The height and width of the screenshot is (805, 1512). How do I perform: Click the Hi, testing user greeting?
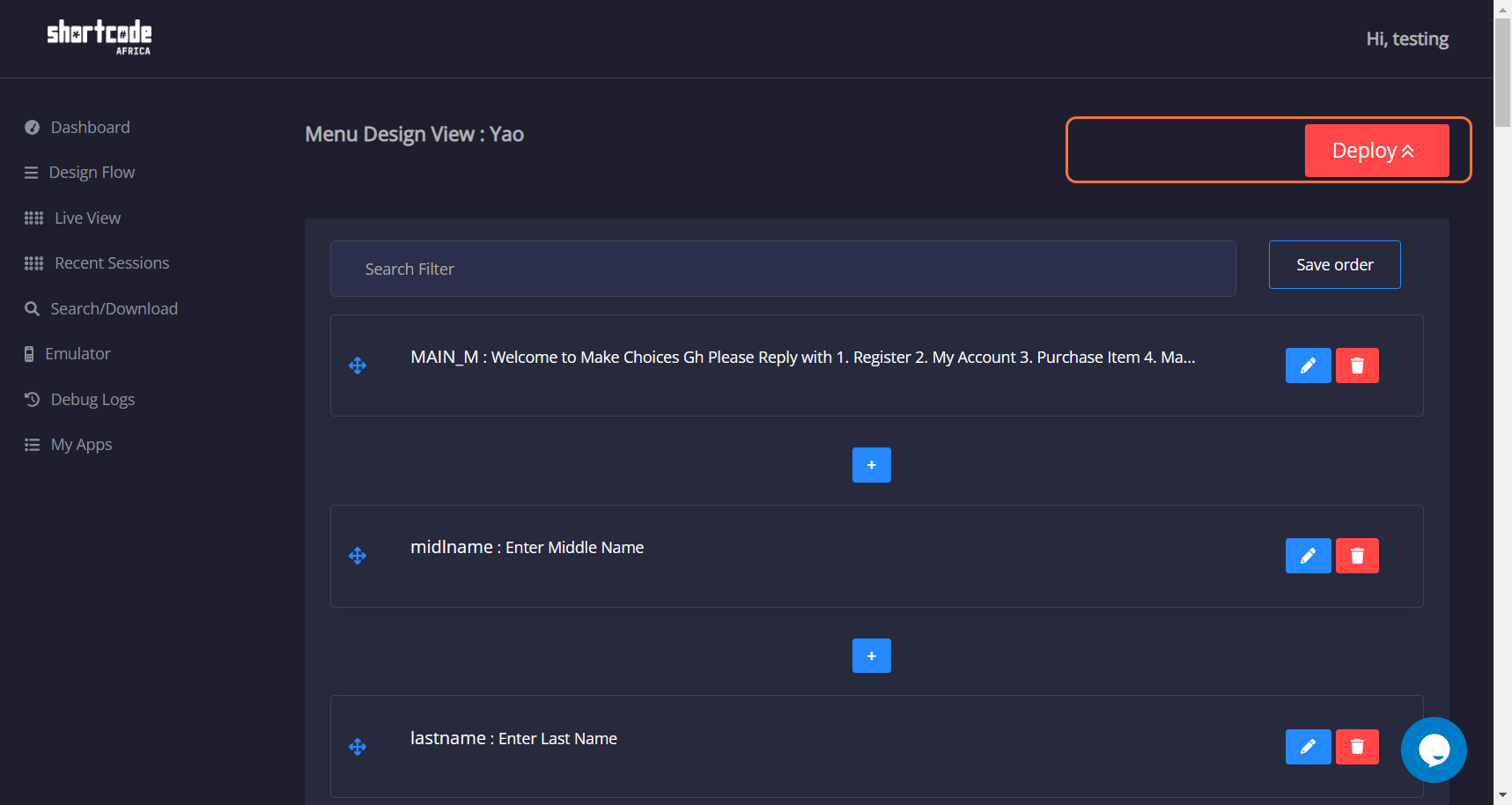(x=1407, y=39)
